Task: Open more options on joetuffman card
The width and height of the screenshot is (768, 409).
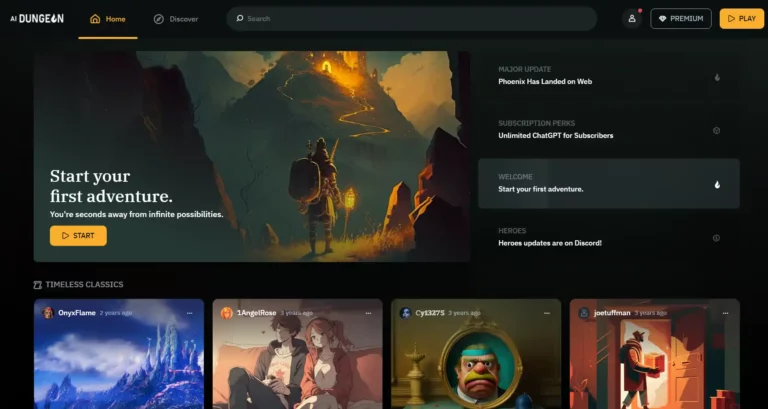Action: tap(725, 313)
